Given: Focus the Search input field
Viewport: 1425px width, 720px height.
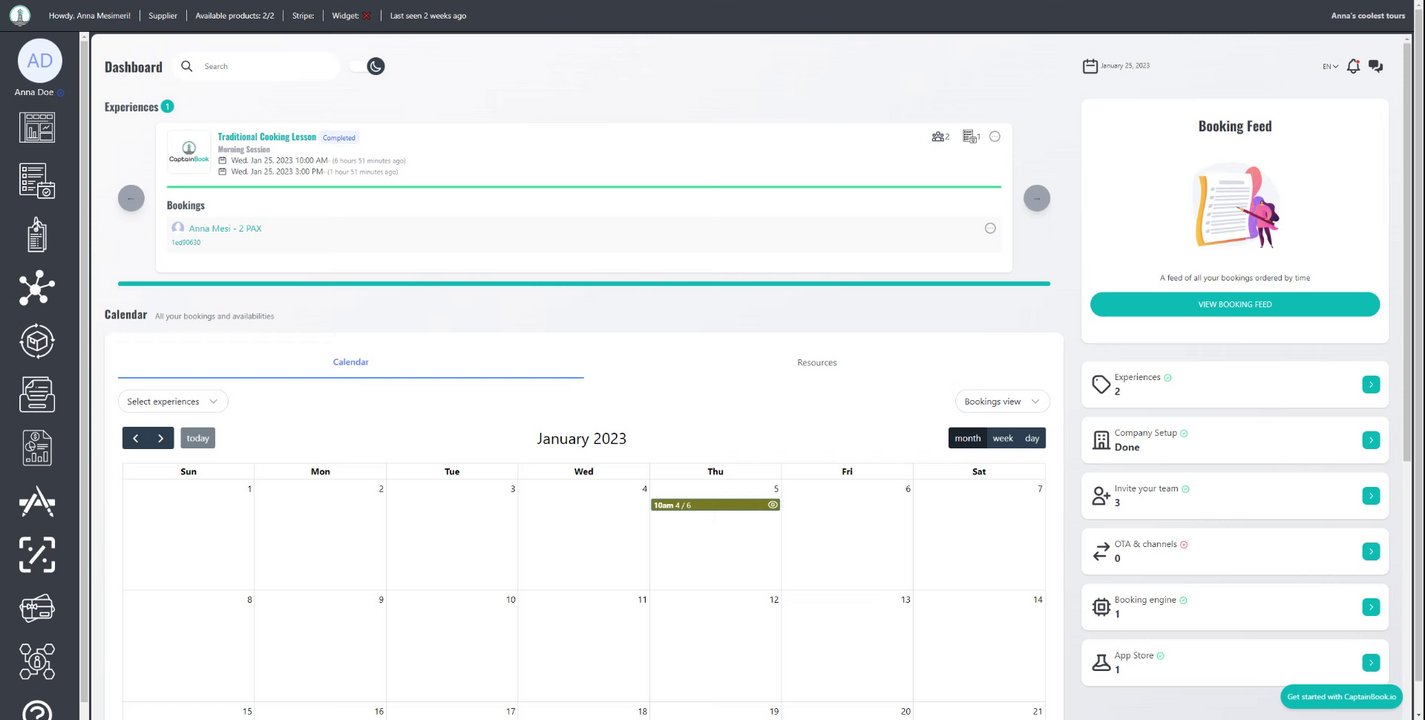Looking at the screenshot, I should [268, 66].
